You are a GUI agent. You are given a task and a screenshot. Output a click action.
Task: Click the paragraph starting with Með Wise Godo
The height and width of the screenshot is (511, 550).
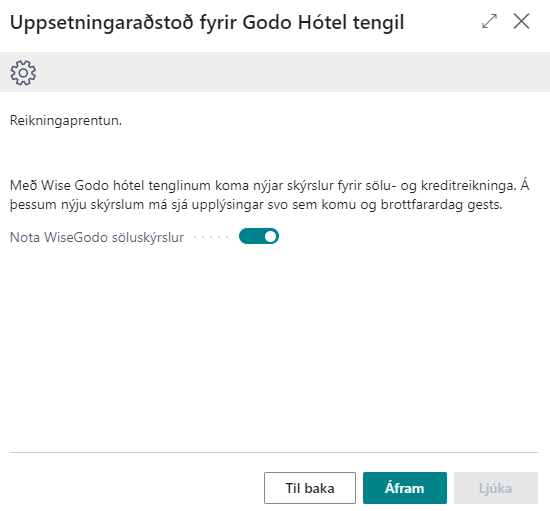pos(269,195)
